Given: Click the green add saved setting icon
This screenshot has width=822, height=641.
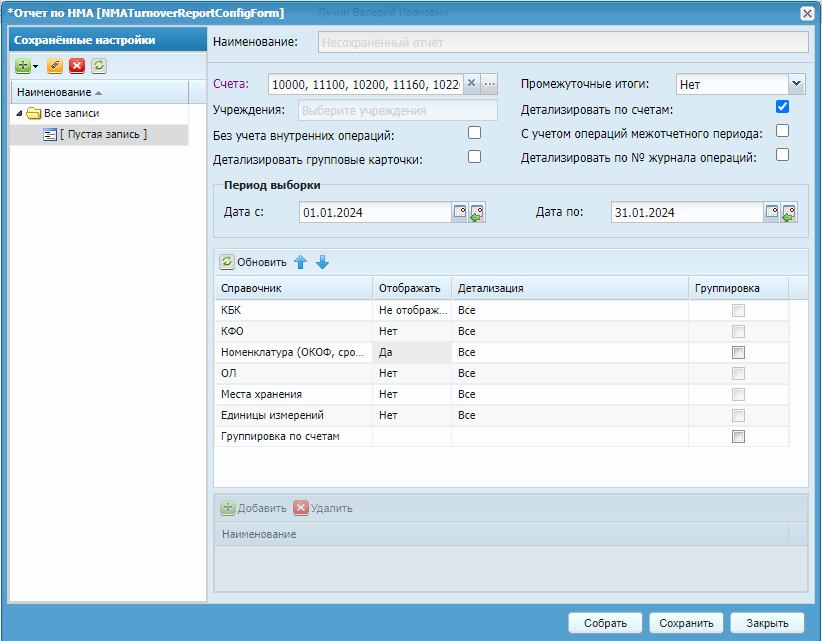Looking at the screenshot, I should (x=23, y=66).
